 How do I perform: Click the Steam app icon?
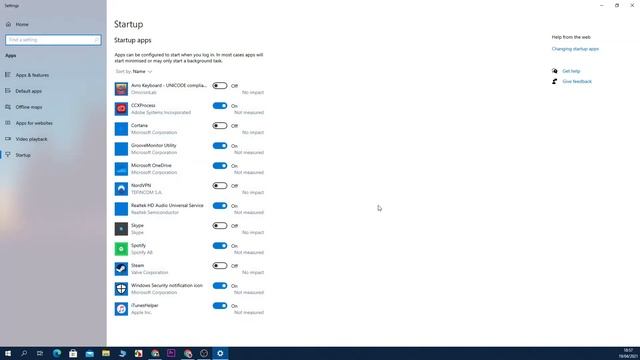point(121,269)
